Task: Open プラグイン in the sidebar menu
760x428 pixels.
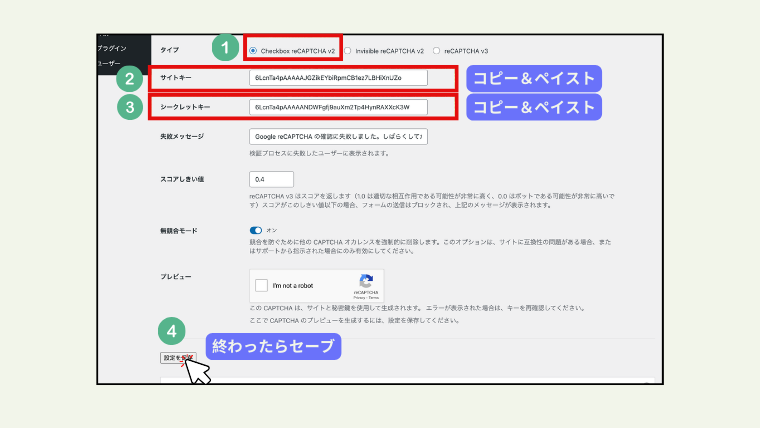Action: (x=113, y=48)
